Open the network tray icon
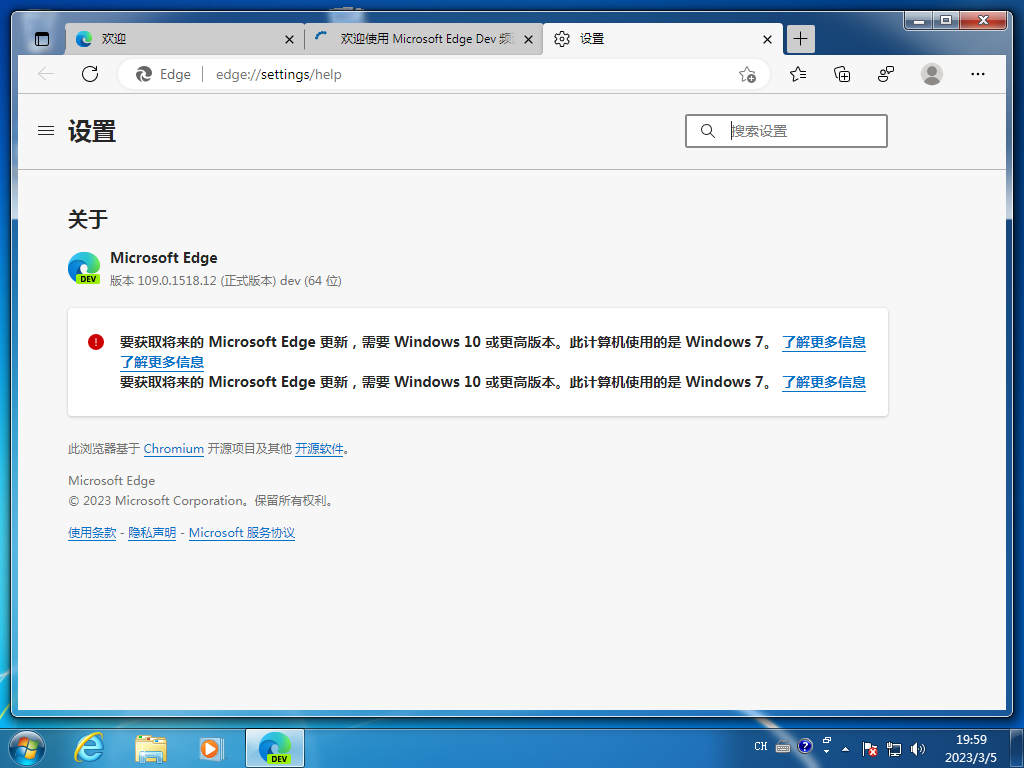 coord(893,748)
